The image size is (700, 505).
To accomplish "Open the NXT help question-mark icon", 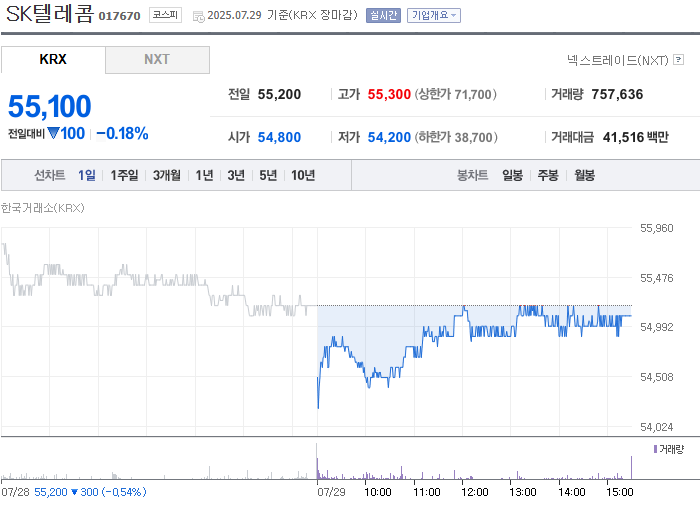I will pyautogui.click(x=678, y=59).
